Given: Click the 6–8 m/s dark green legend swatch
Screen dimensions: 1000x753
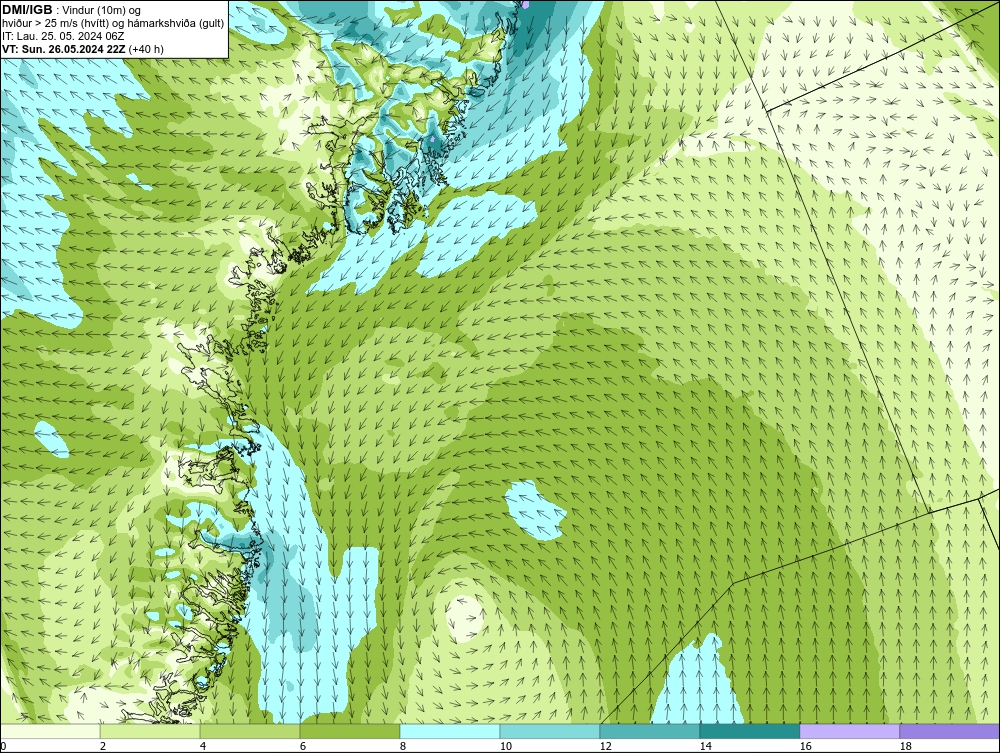Looking at the screenshot, I should [350, 731].
